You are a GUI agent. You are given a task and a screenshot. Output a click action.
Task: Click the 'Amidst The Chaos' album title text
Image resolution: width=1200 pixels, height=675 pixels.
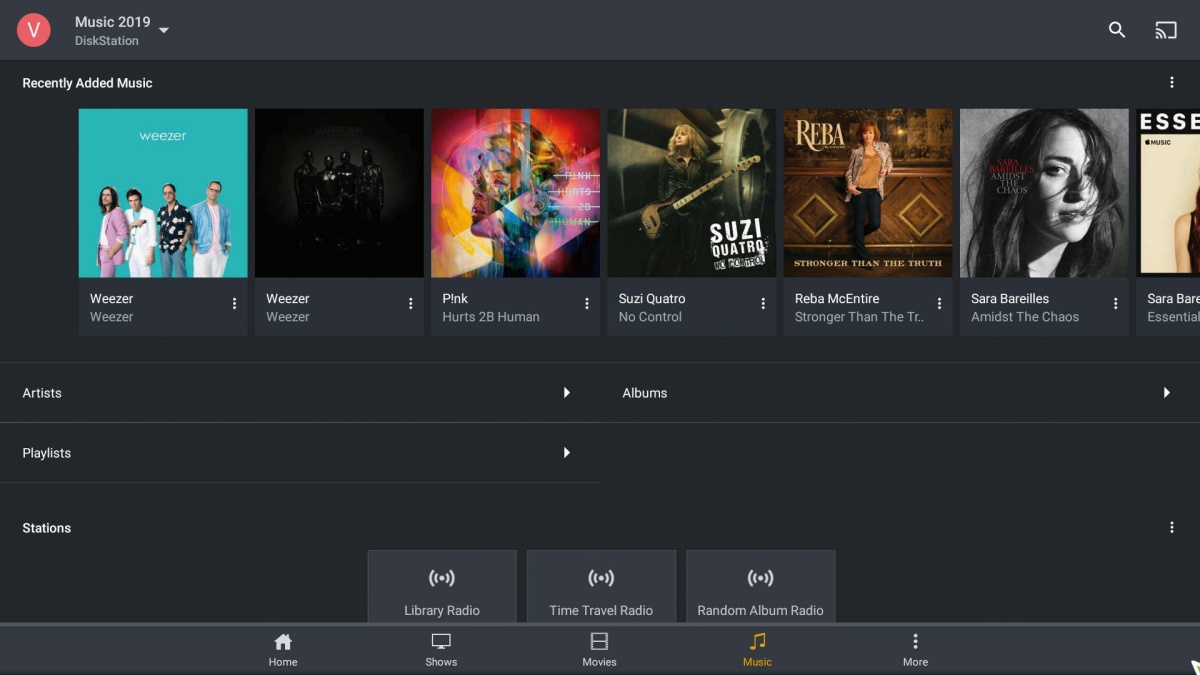(x=1025, y=317)
